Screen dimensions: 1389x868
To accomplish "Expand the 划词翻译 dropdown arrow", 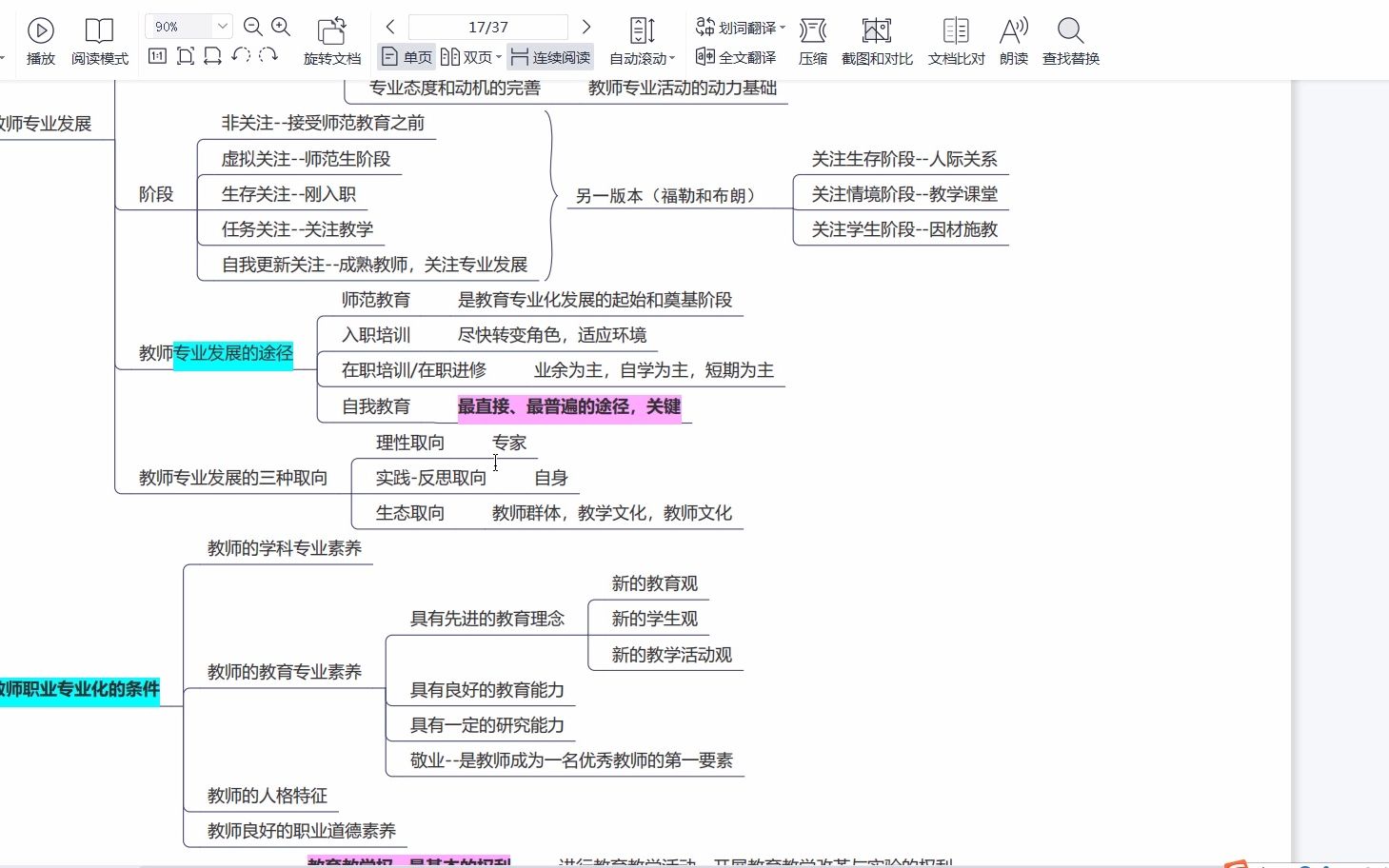I will [783, 27].
